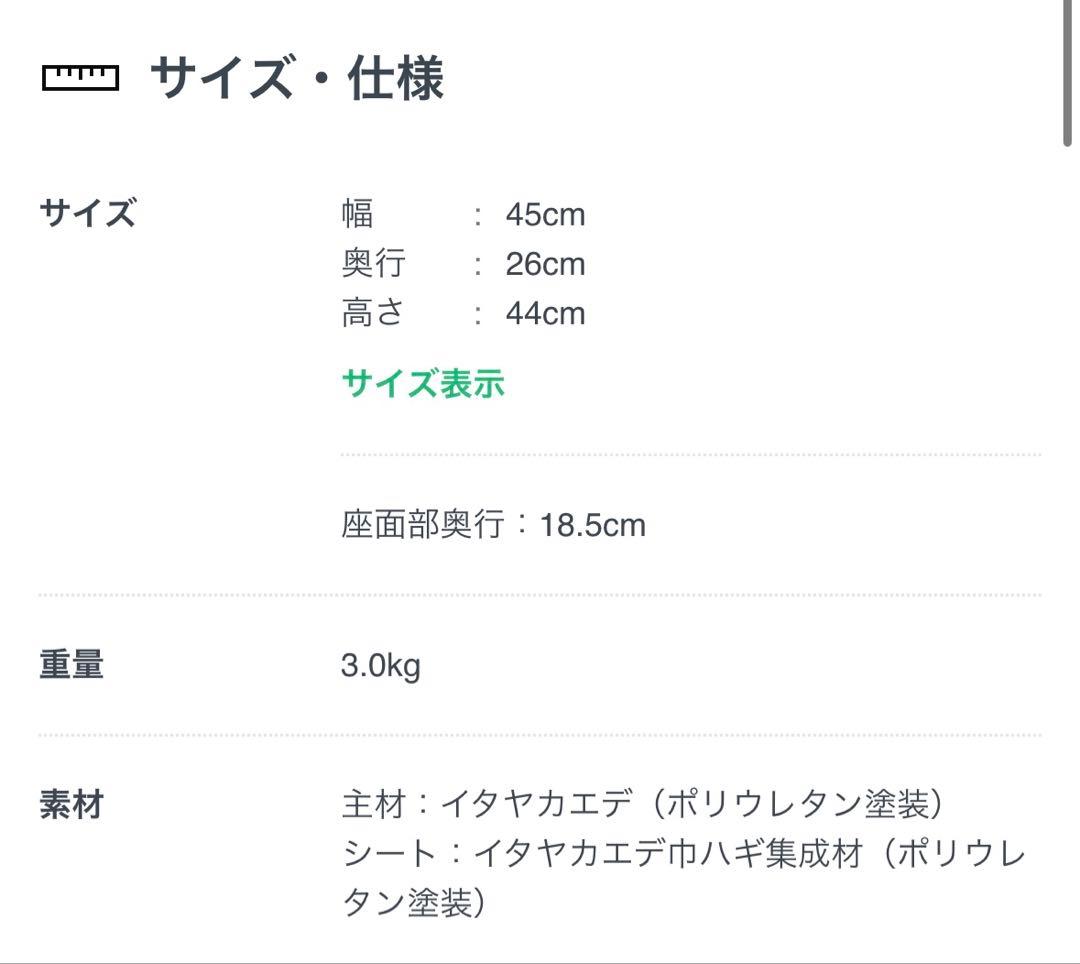Open the サイズ表示 size guide link

click(422, 383)
